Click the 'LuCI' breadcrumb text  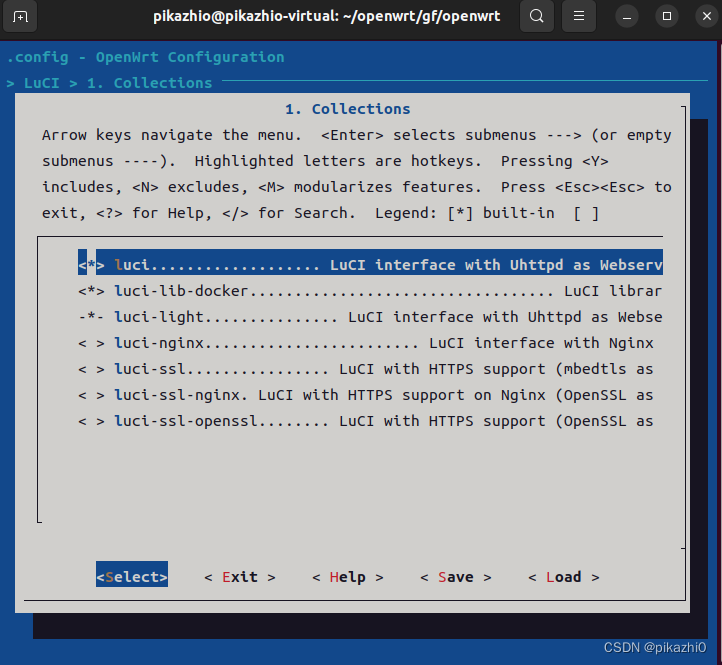click(41, 83)
